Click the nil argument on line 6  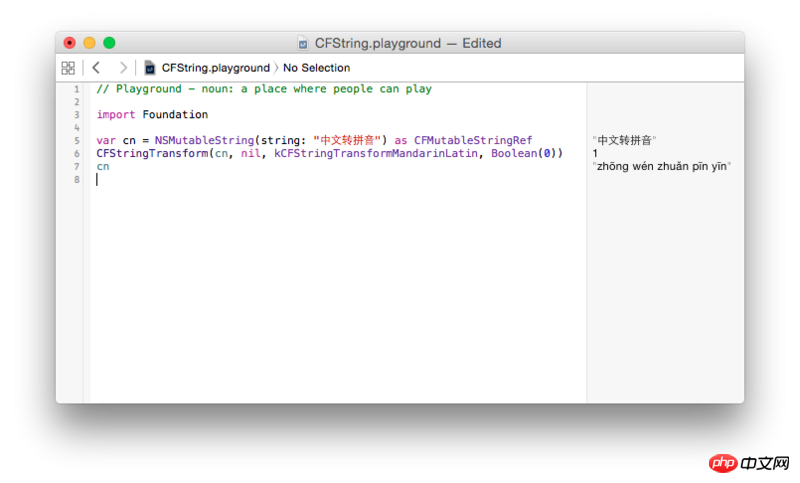tap(251, 154)
